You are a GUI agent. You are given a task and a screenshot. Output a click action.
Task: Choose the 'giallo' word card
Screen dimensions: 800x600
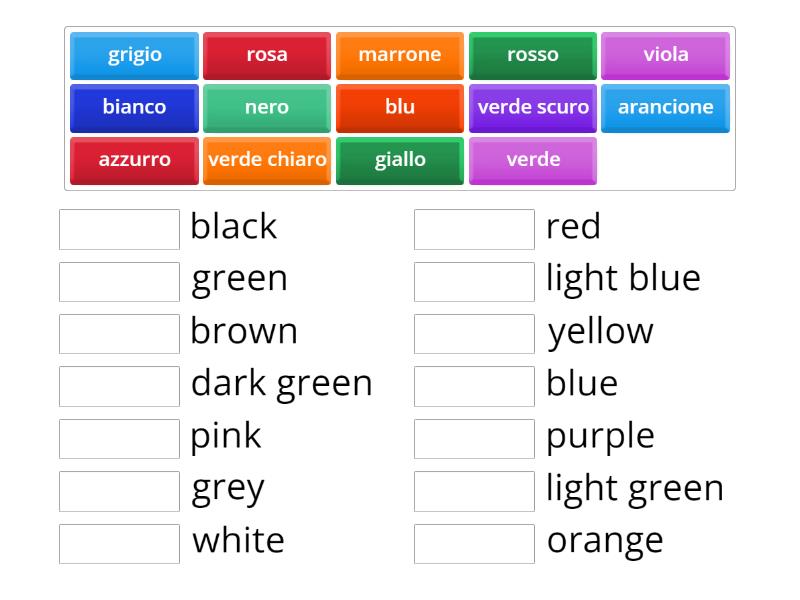[400, 159]
